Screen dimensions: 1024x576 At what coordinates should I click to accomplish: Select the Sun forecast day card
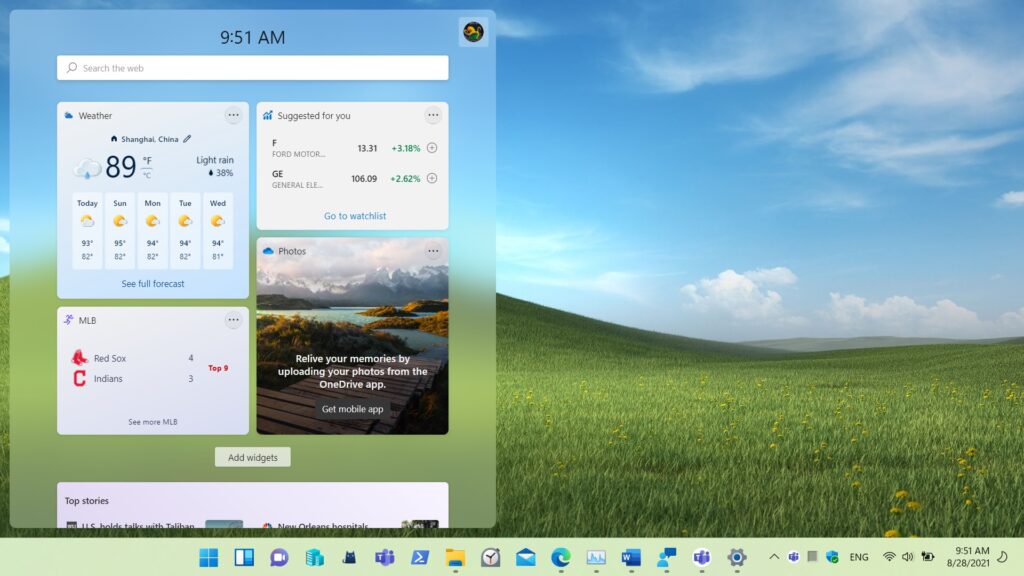[x=120, y=230]
